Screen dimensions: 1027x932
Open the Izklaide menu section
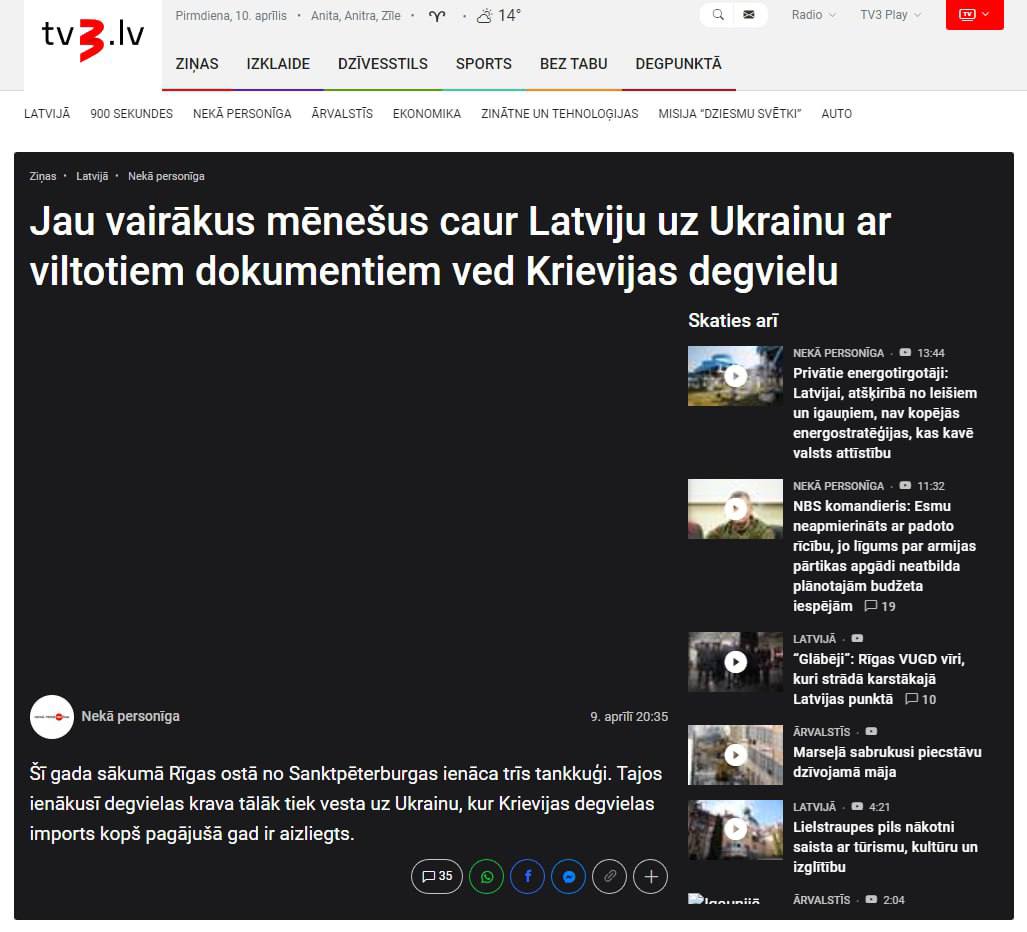[x=278, y=64]
